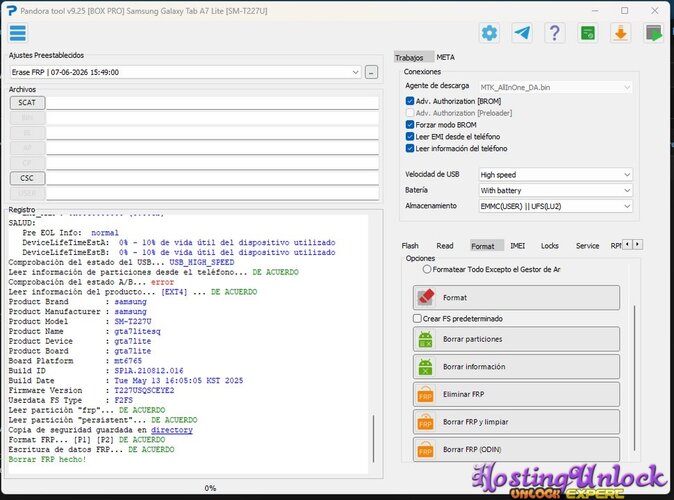Viewport: 674px width, 500px height.
Task: Open the Batería With battery dropdown
Action: [x=555, y=190]
